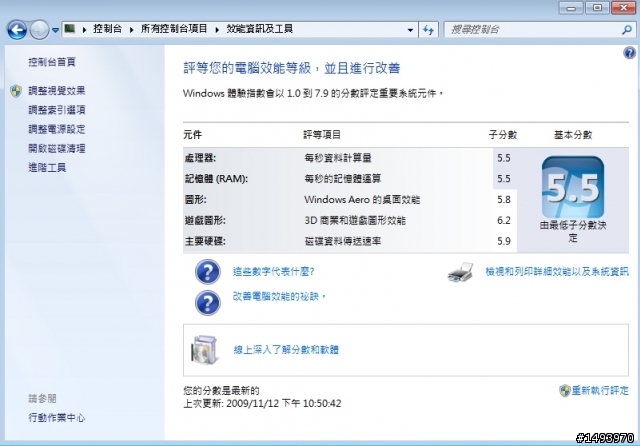Open 檢視和列印詳細效能以及系統資訊 link

click(x=557, y=272)
